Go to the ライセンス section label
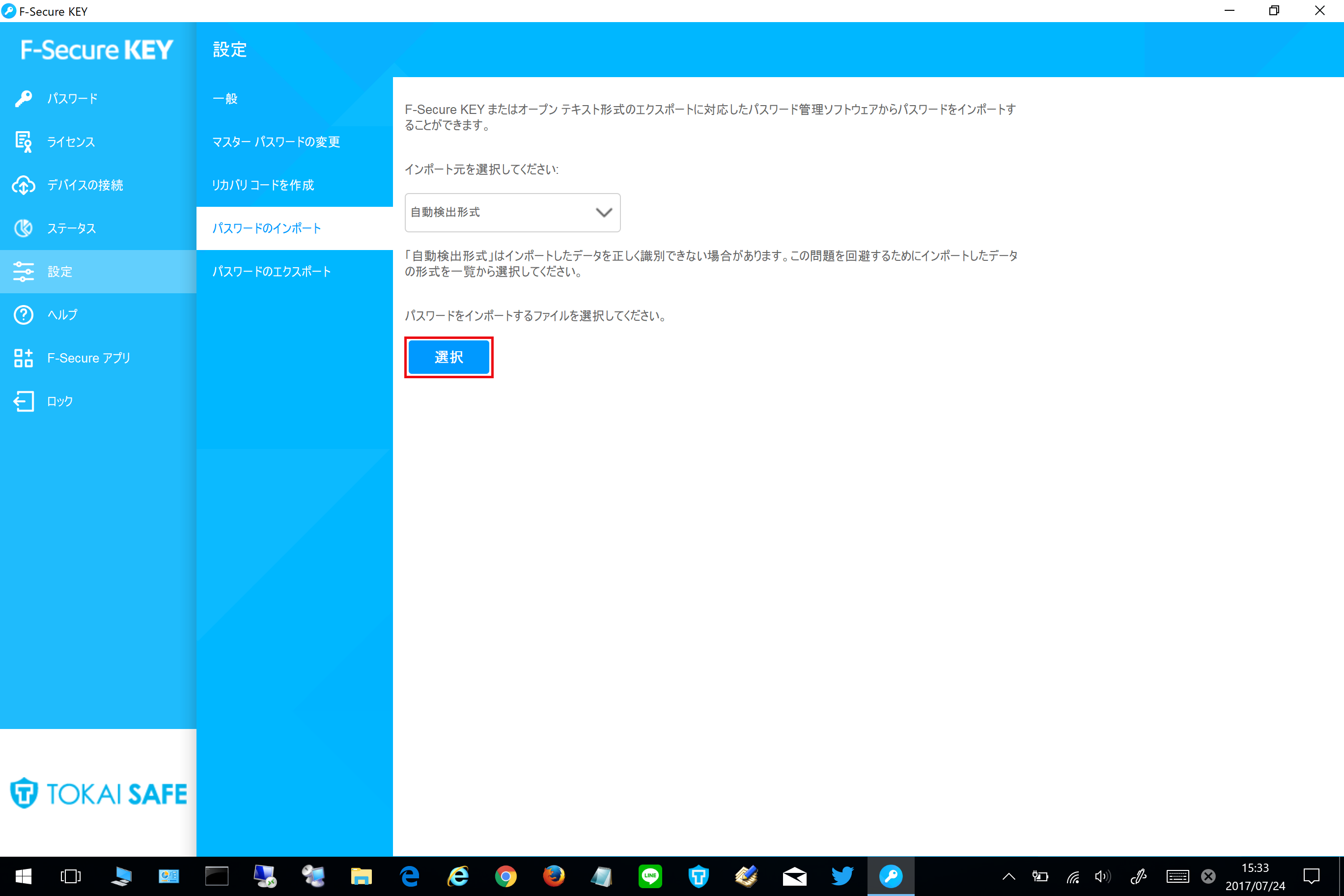This screenshot has width=1344, height=896. (71, 141)
